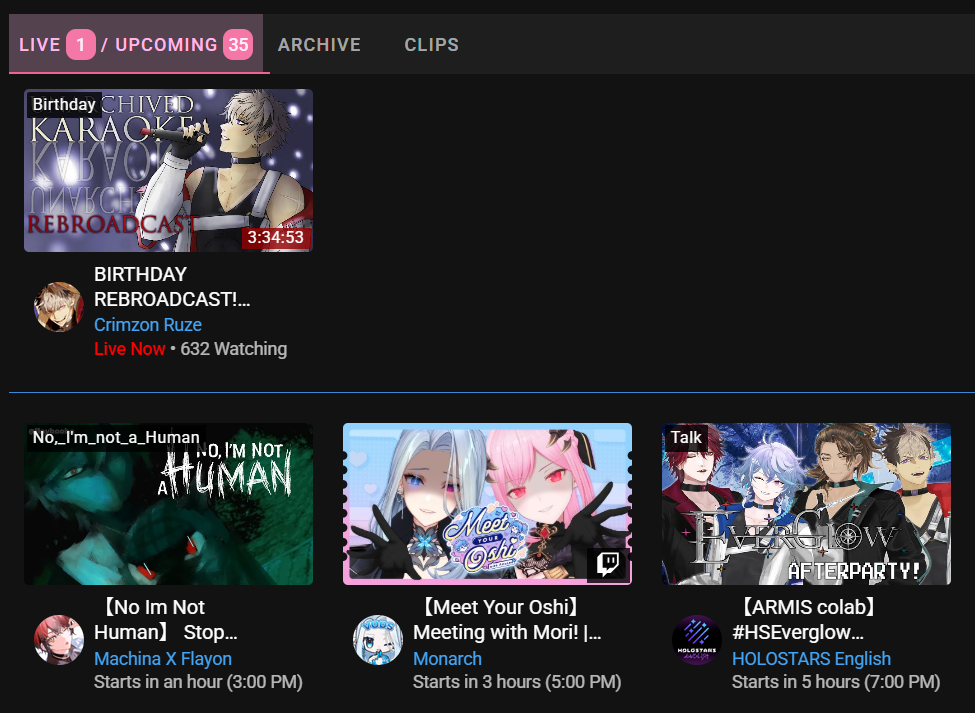Open the Meet Your Oshi thumbnail
975x713 pixels.
pyautogui.click(x=488, y=504)
